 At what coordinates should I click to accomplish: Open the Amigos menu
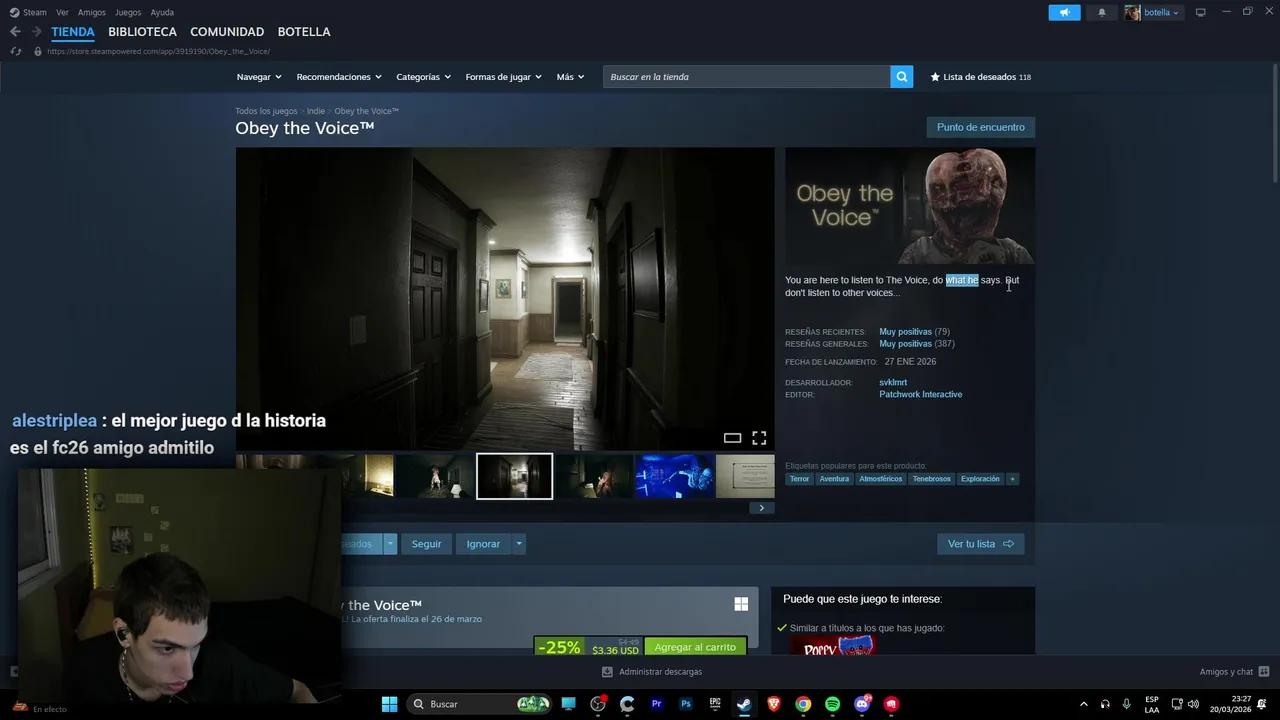92,12
